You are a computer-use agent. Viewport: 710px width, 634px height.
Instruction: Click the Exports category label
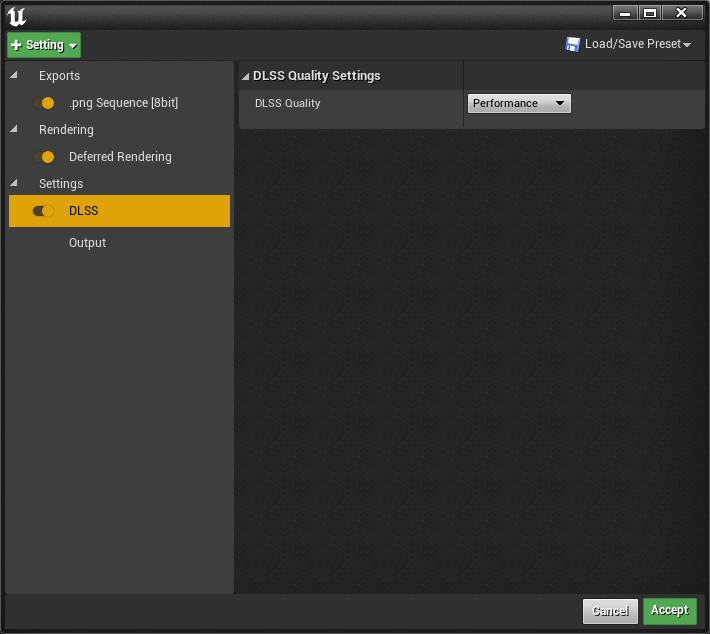pos(59,76)
